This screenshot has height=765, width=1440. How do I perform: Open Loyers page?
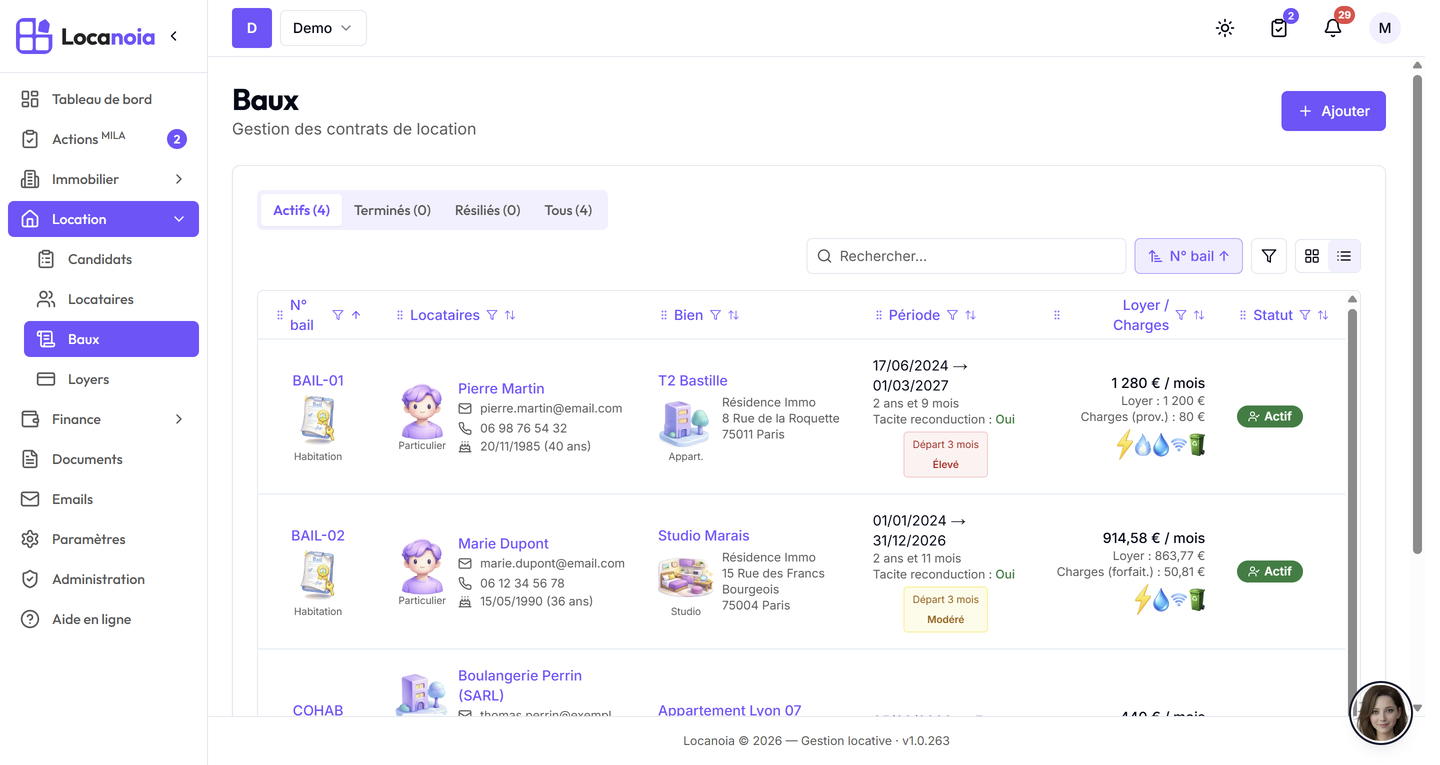click(111, 379)
